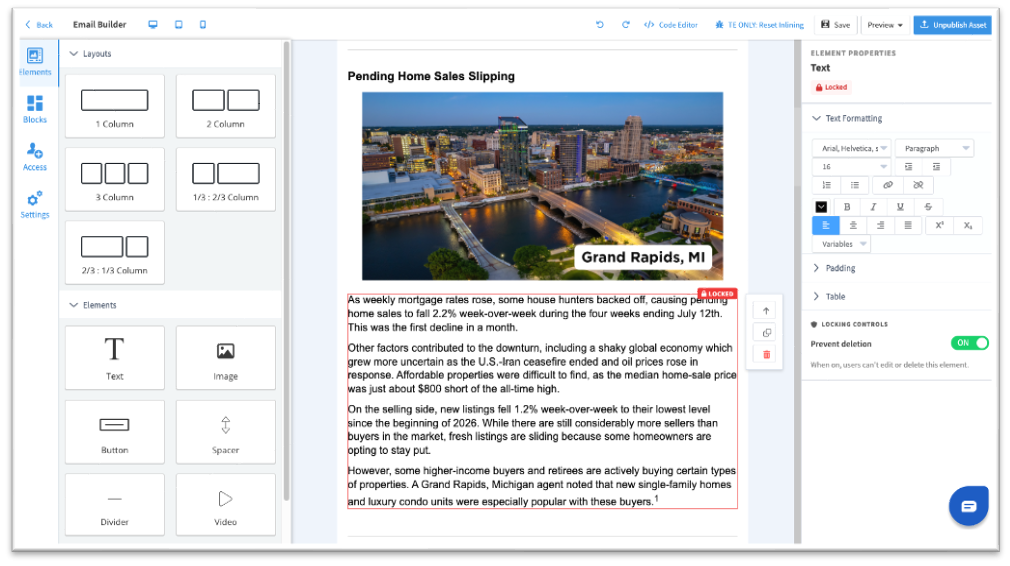
Task: Apply subscript formatting
Action: 967,225
